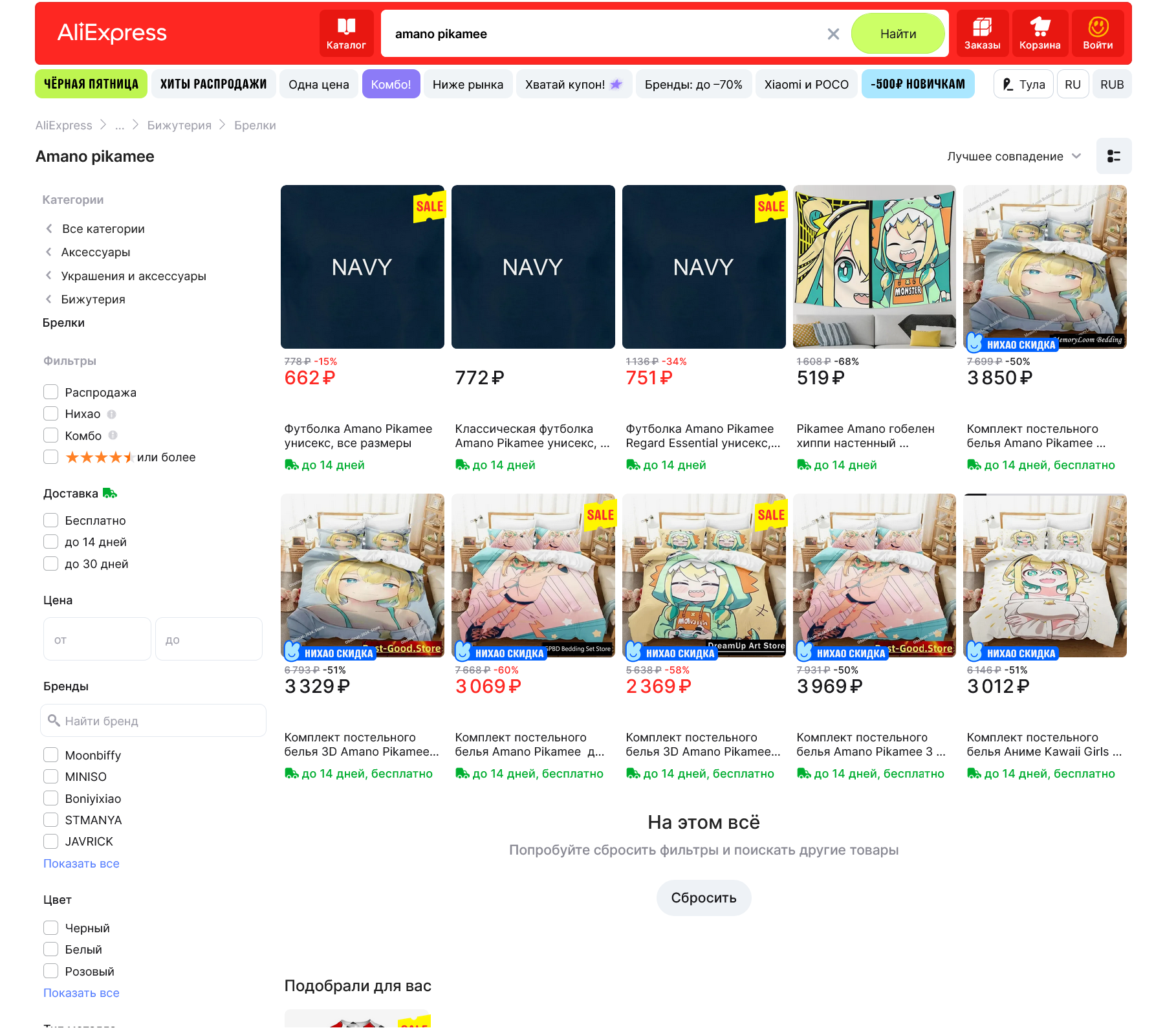Open the Комбо! promo tab
This screenshot has width=1176, height=1028.
391,84
